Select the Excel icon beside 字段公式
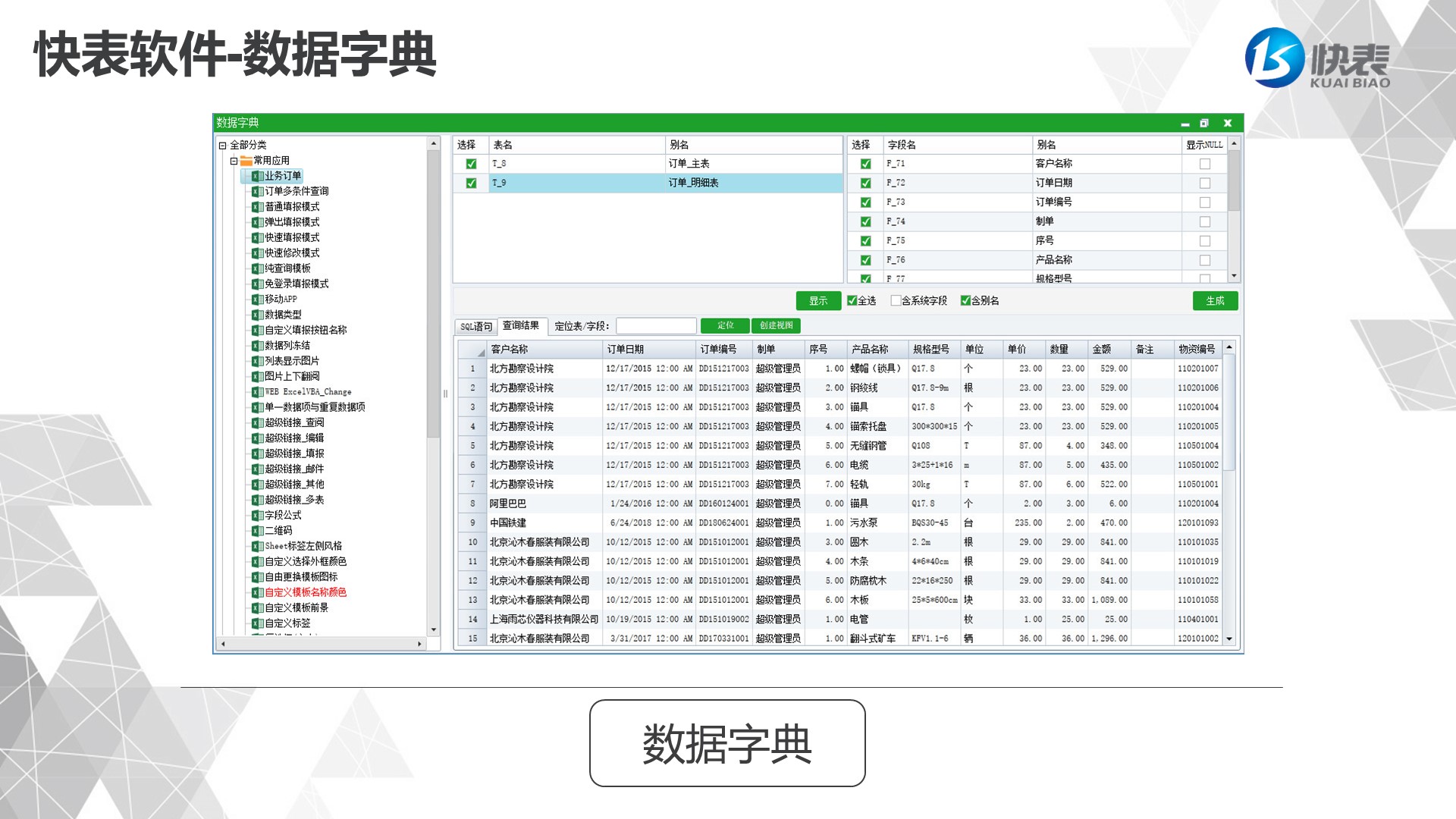 [258, 515]
